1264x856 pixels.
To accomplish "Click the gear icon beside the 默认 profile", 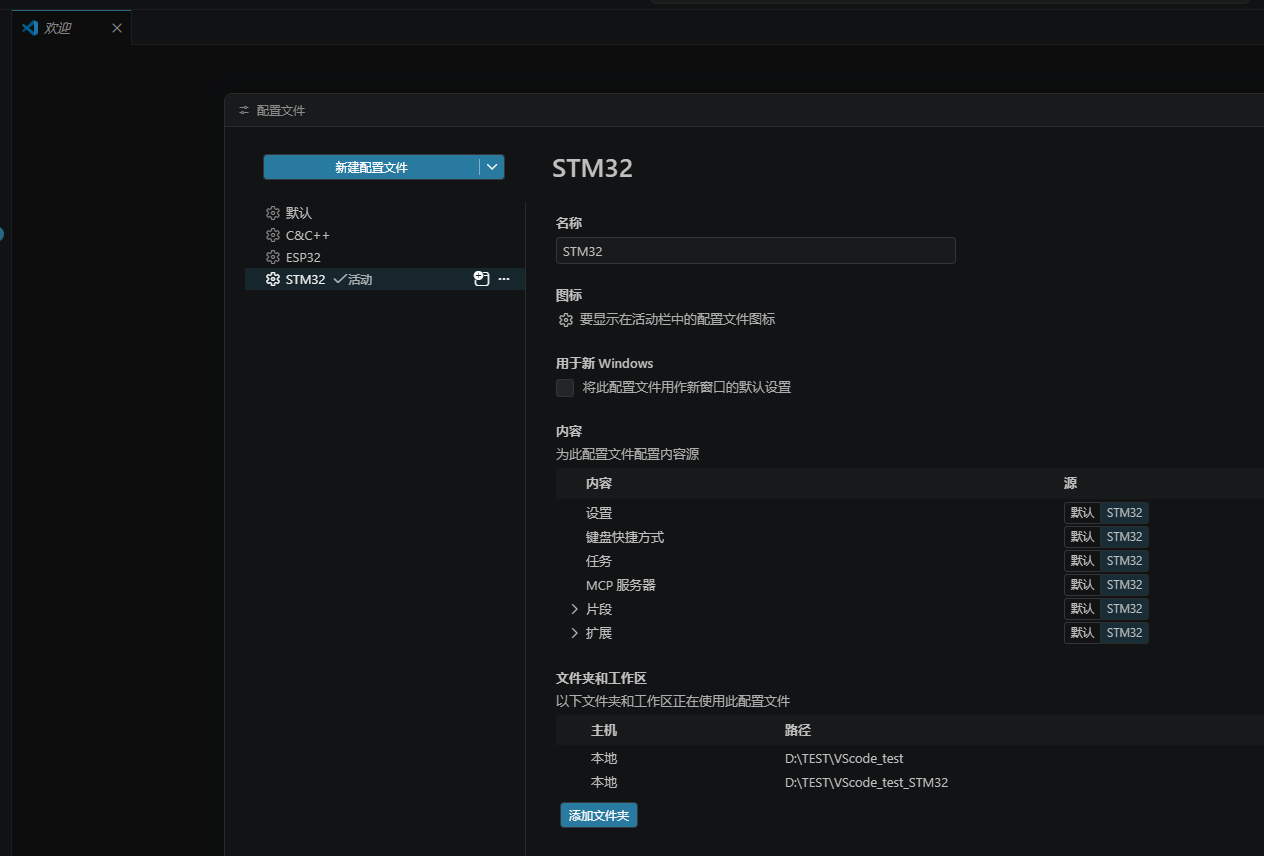I will pyautogui.click(x=273, y=213).
